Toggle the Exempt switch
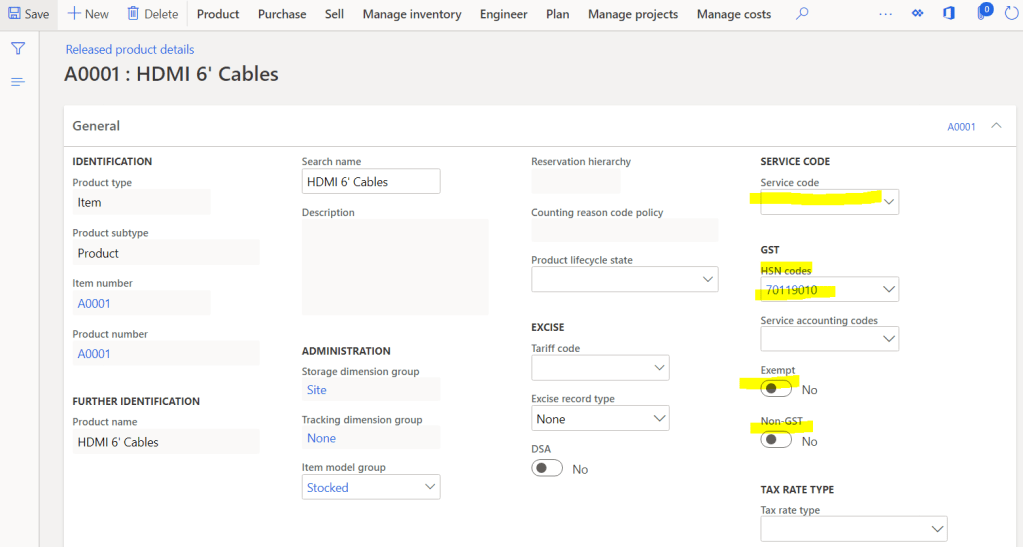 pyautogui.click(x=776, y=389)
